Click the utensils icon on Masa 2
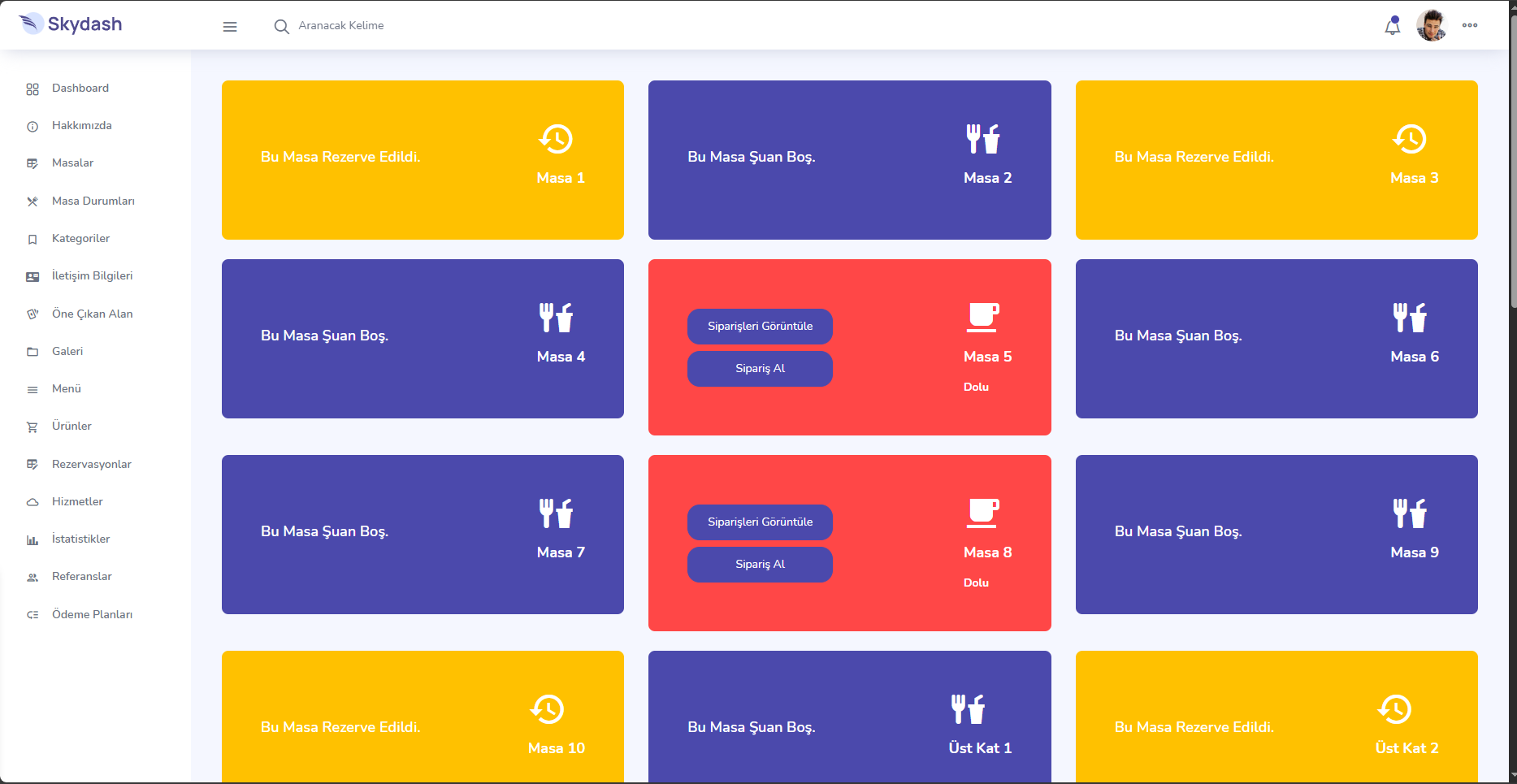 pyautogui.click(x=982, y=139)
